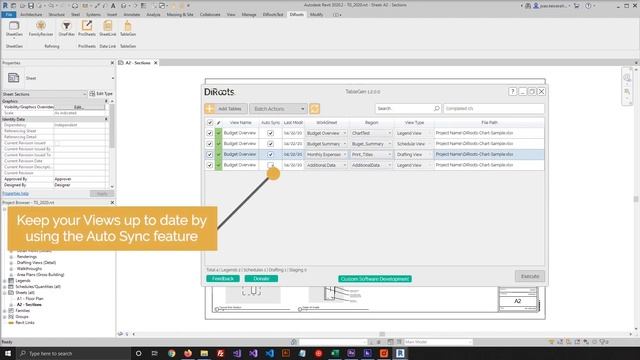The height and width of the screenshot is (360, 640).
Task: Open the Annotate ribbon tab
Action: pyautogui.click(x=131, y=14)
